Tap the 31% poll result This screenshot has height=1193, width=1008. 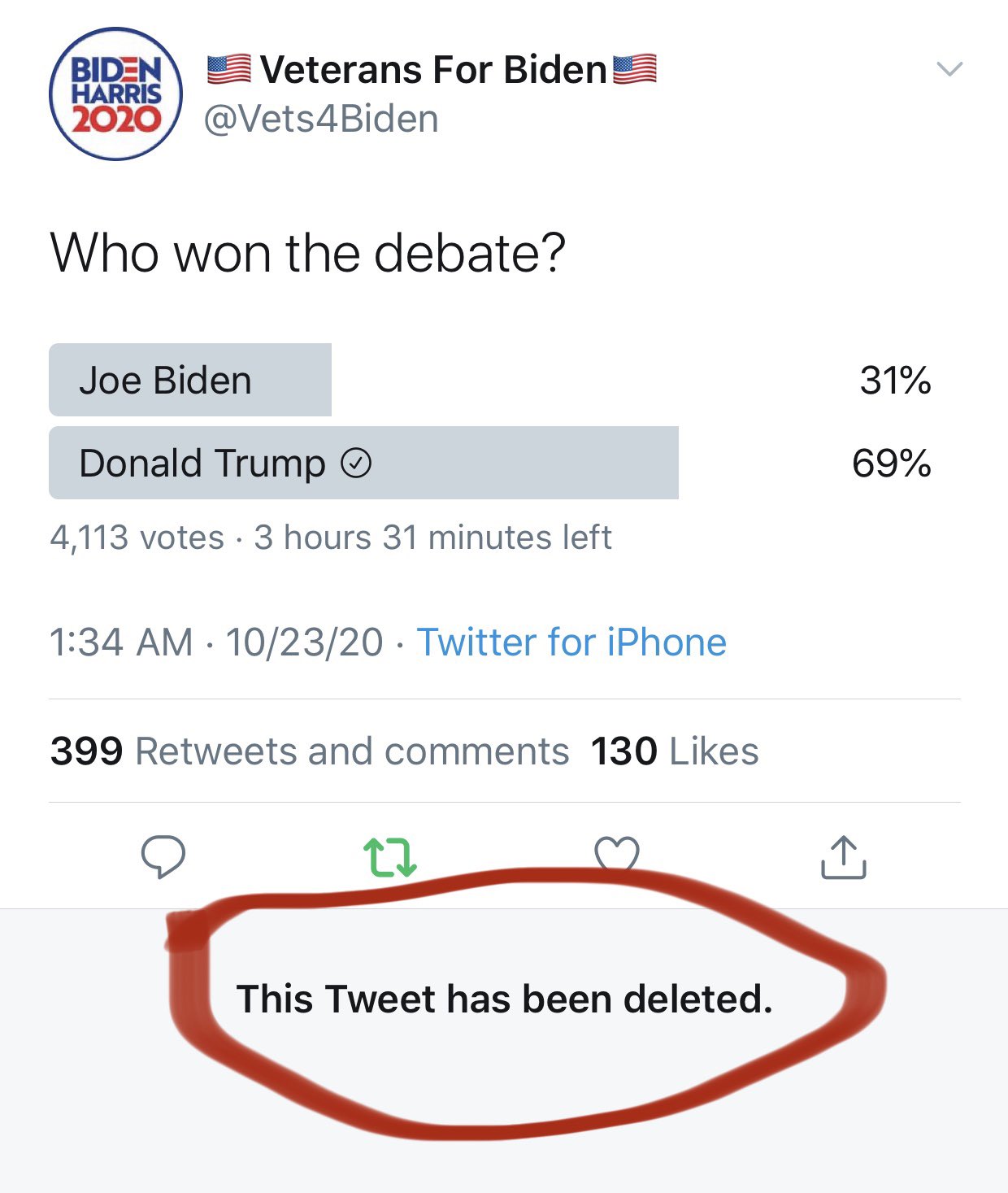(x=895, y=381)
